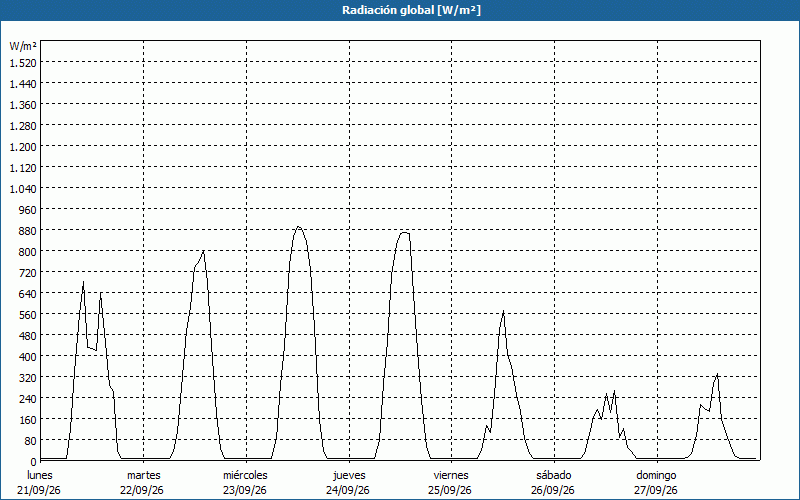Click the 25/09/26 date label

[x=450, y=490]
